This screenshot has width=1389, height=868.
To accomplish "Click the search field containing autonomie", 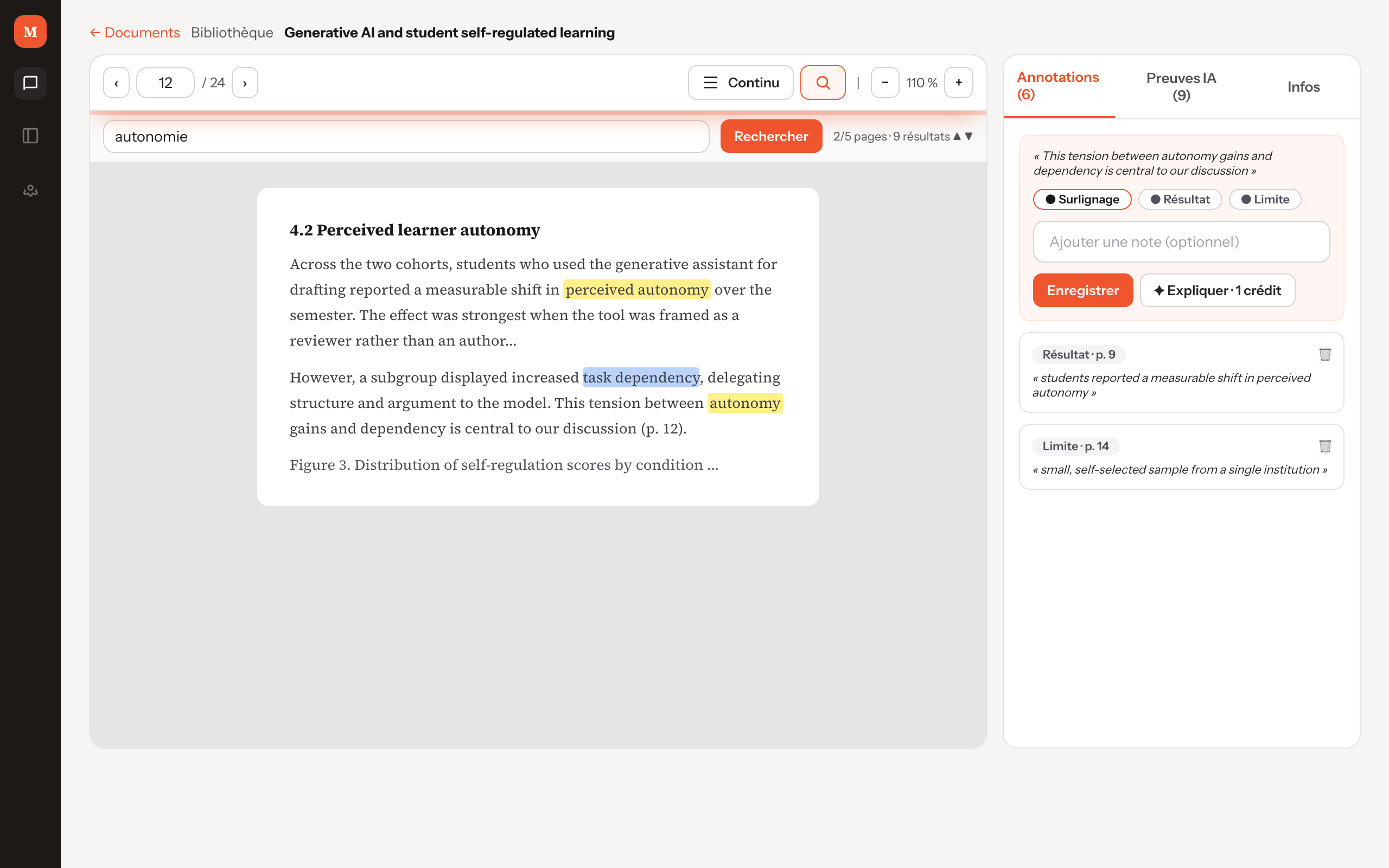I will [406, 137].
